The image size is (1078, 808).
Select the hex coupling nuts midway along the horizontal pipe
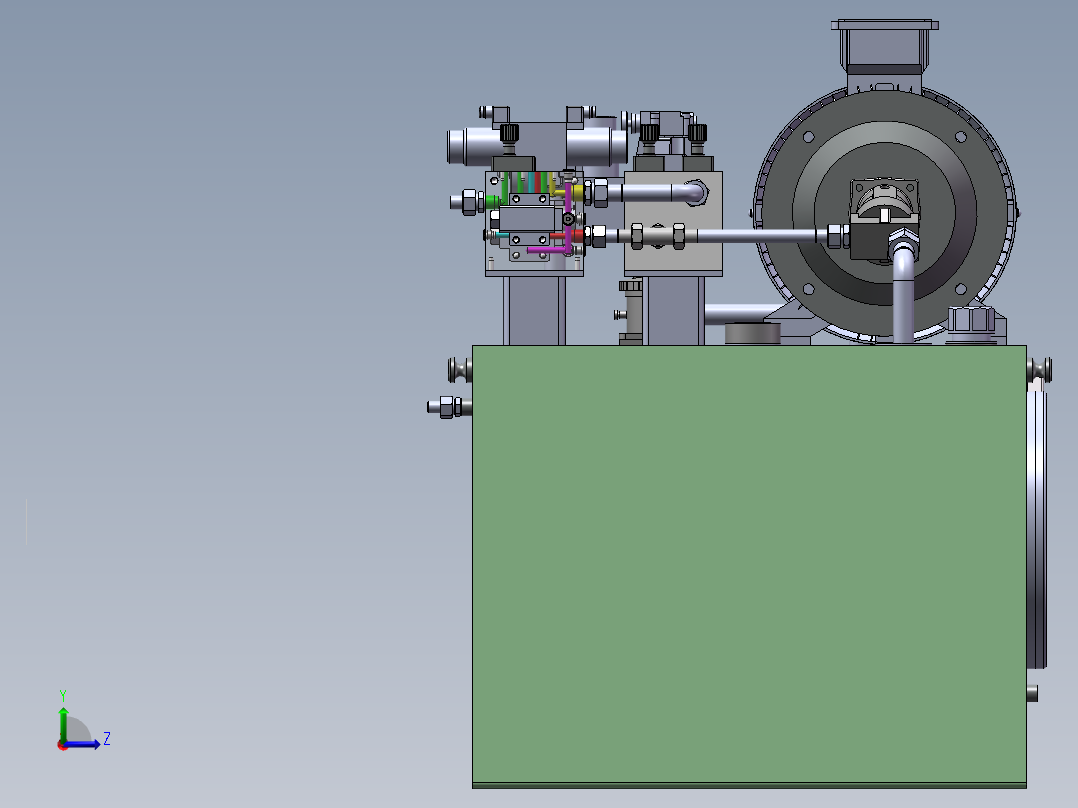pyautogui.click(x=658, y=237)
